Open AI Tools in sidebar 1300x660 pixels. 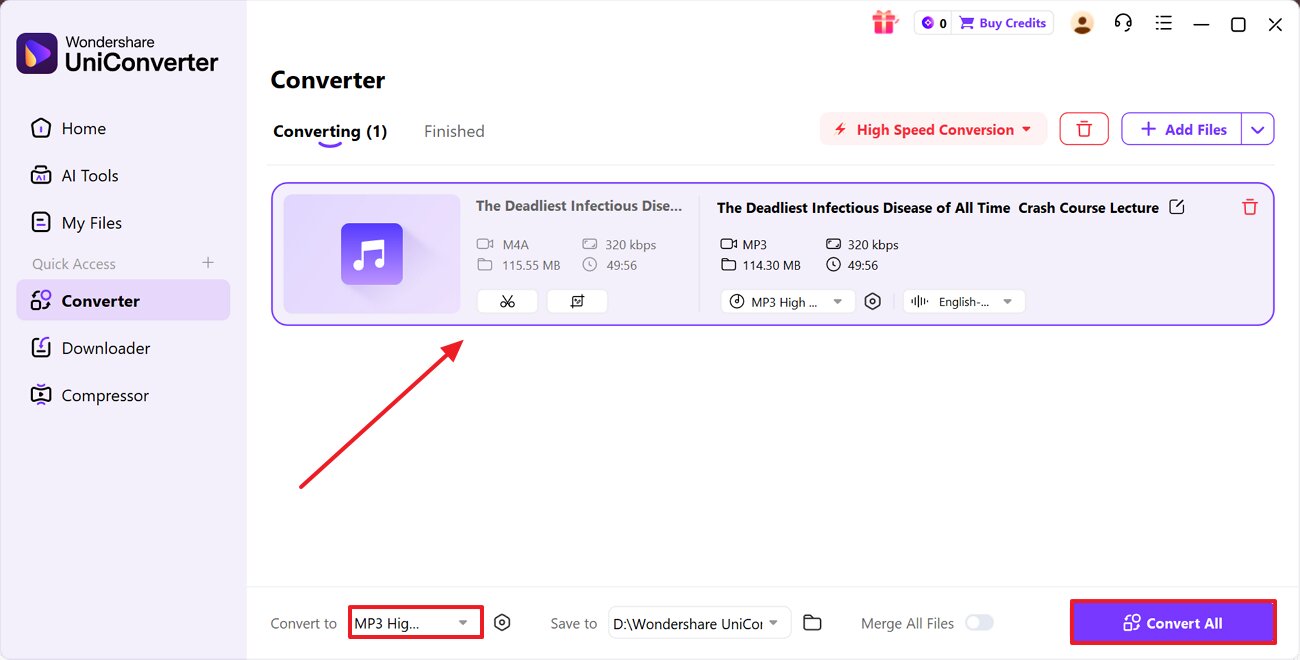coord(123,175)
